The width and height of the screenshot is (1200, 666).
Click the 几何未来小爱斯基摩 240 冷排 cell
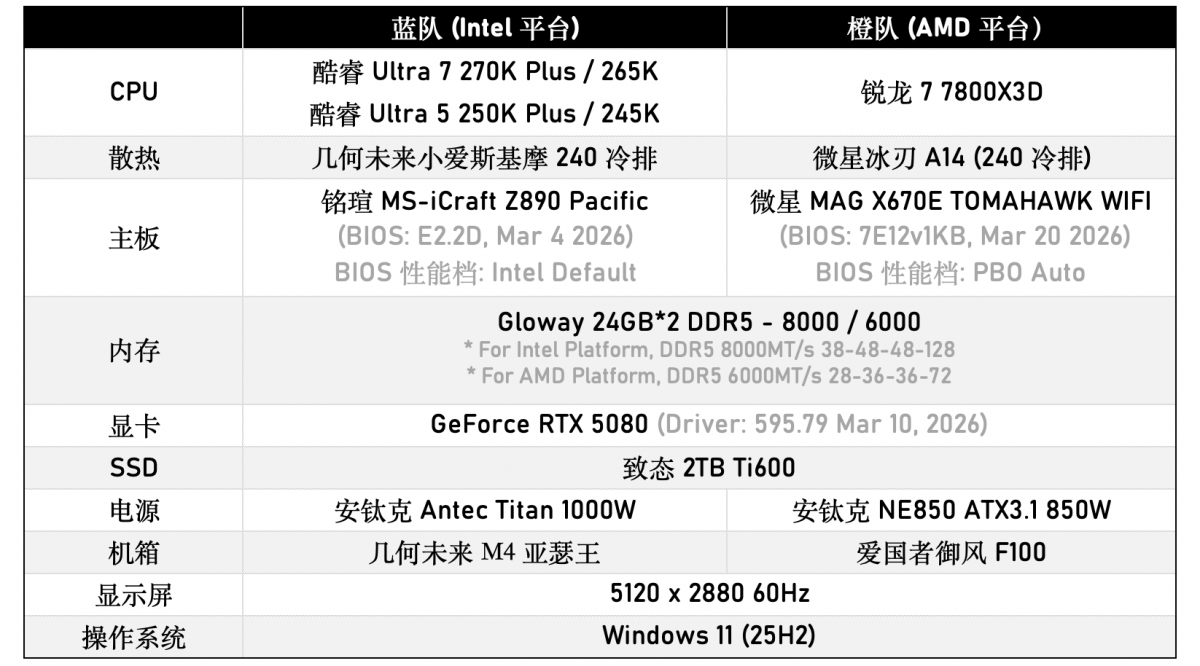tap(485, 158)
